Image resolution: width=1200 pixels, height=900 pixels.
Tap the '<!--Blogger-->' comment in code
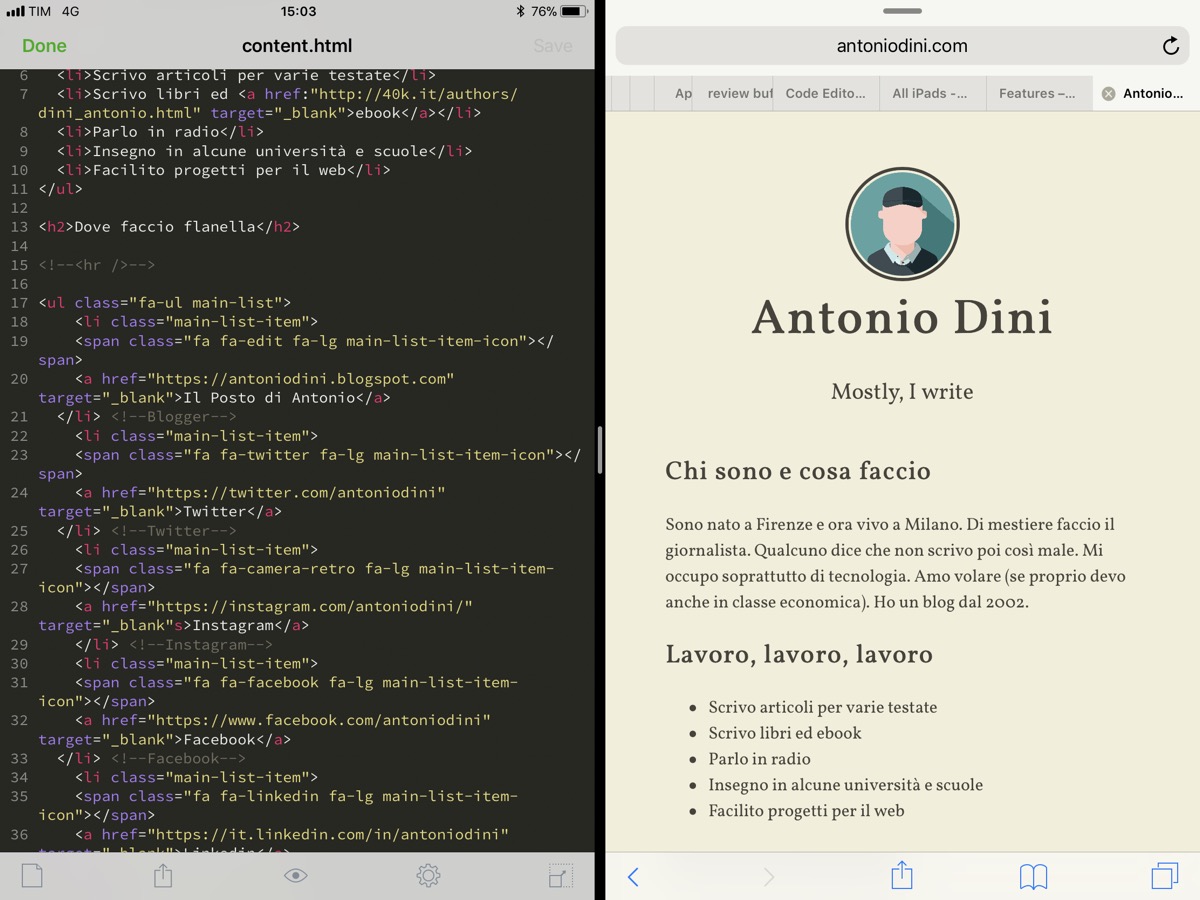(x=174, y=417)
